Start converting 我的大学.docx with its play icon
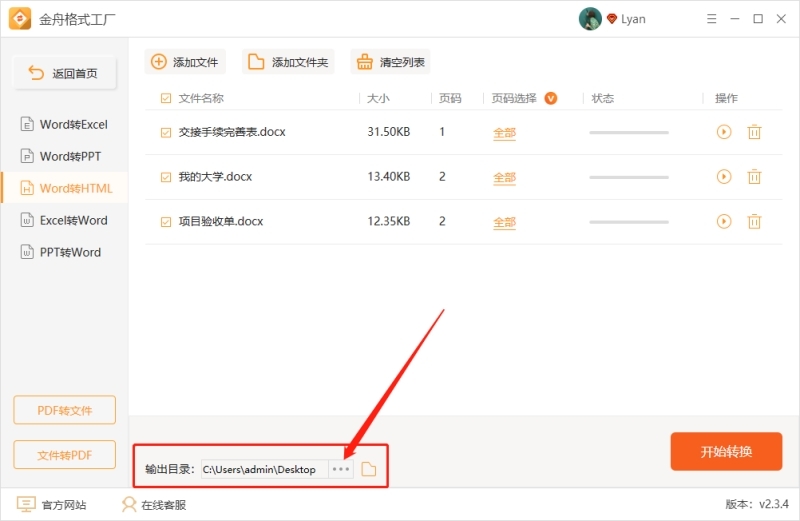 (x=724, y=177)
